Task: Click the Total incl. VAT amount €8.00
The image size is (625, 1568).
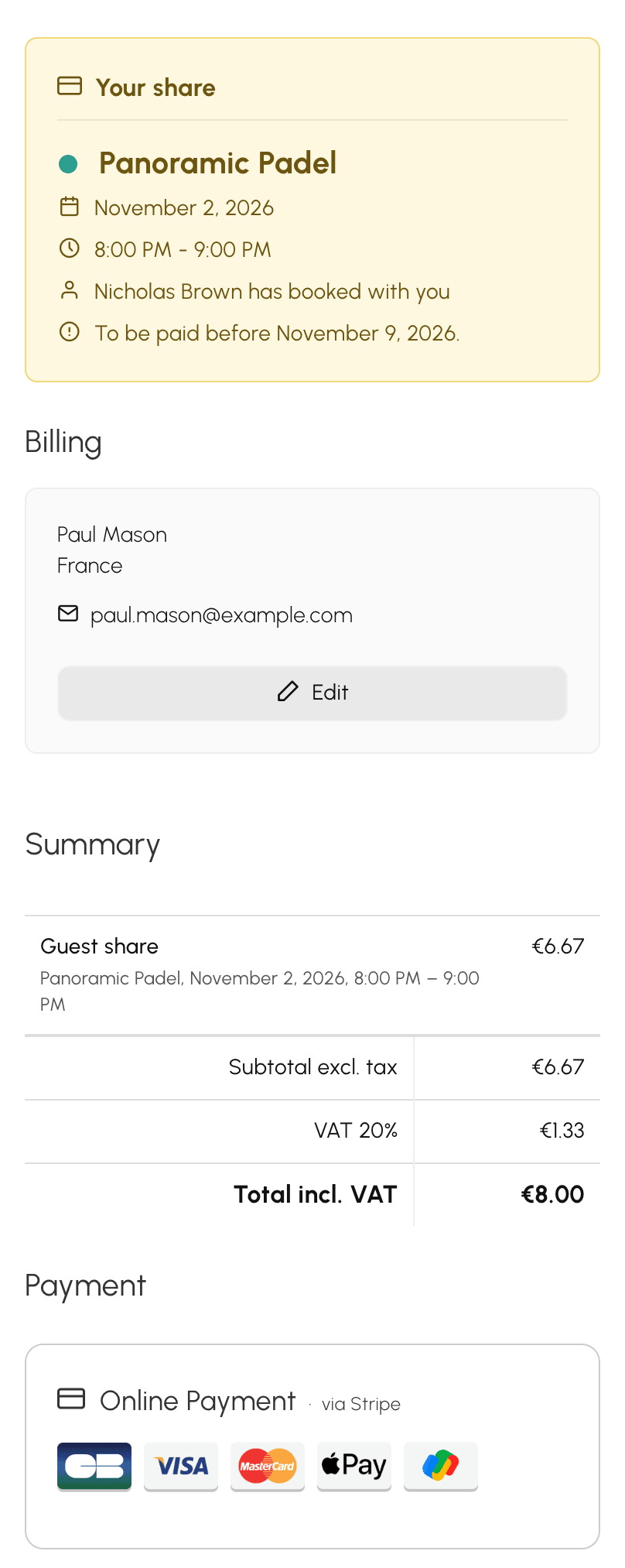Action: tap(552, 1194)
